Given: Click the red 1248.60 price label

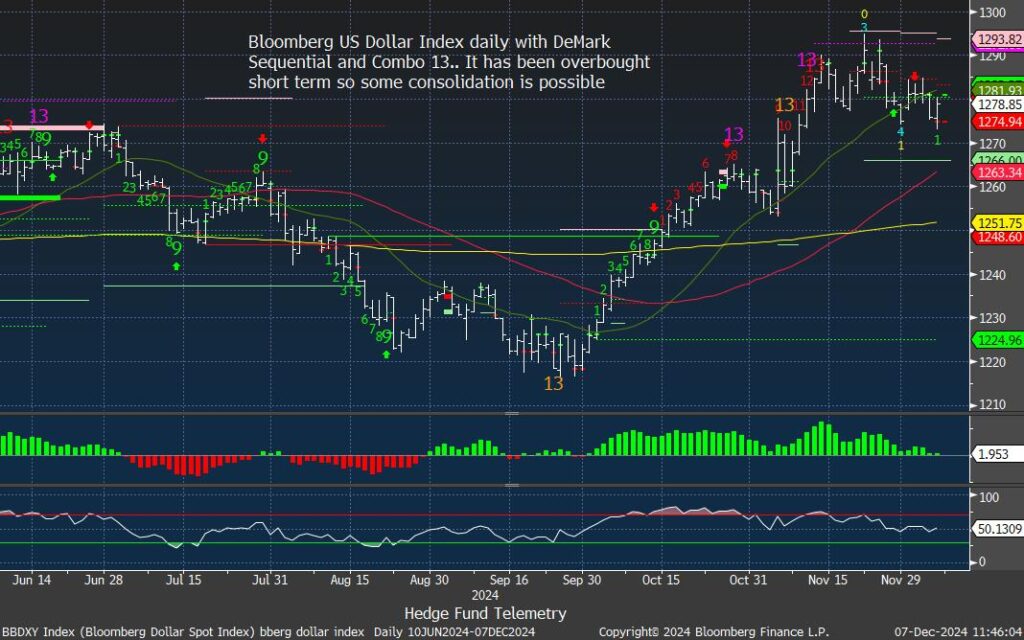Looking at the screenshot, I should point(999,237).
